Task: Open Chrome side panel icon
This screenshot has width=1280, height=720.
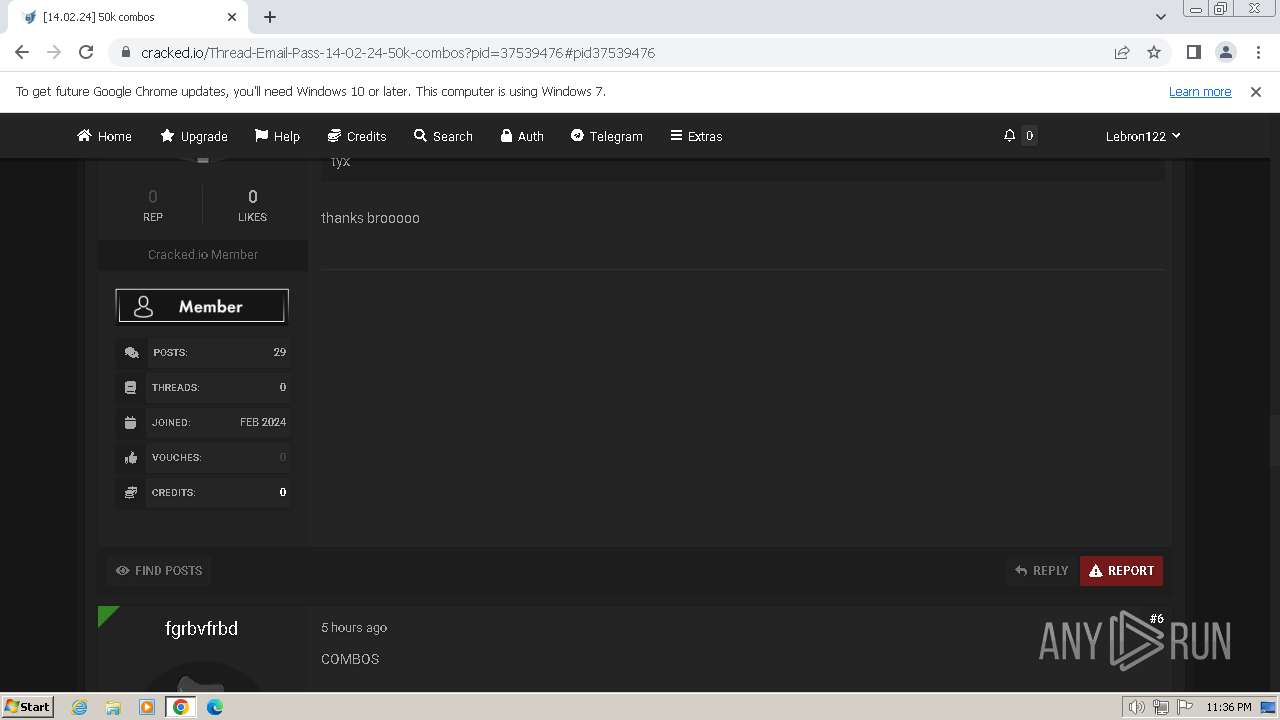Action: tap(1193, 52)
